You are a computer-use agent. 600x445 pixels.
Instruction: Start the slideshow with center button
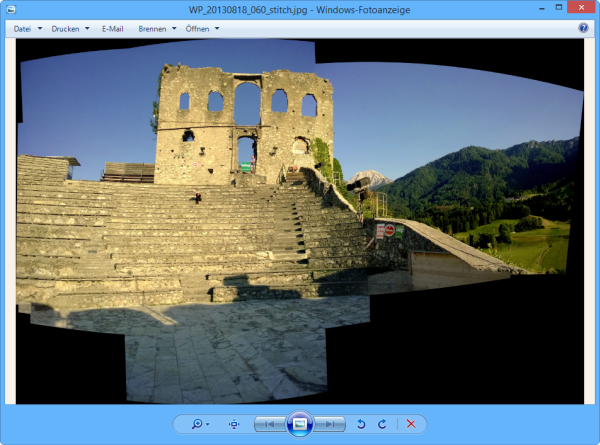point(300,424)
